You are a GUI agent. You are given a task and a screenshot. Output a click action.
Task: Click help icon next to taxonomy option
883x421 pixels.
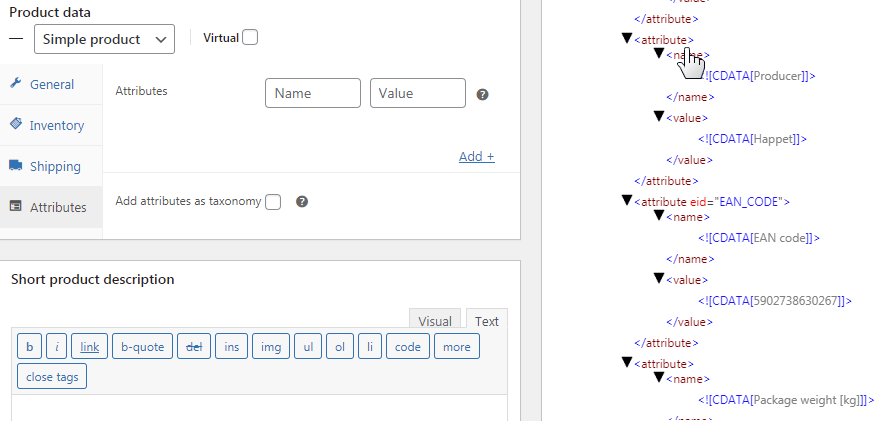click(302, 201)
